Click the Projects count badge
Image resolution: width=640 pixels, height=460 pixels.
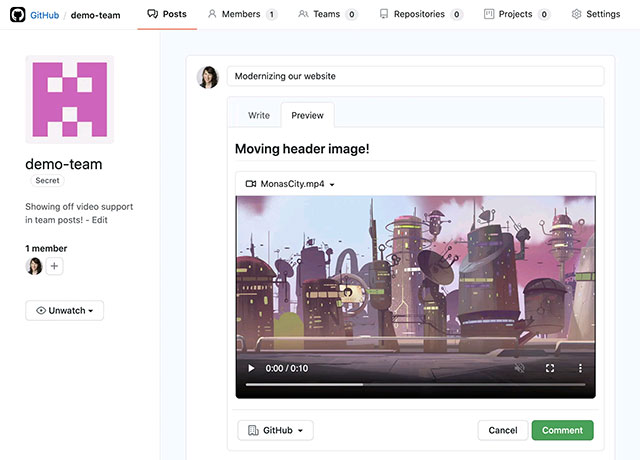[544, 15]
